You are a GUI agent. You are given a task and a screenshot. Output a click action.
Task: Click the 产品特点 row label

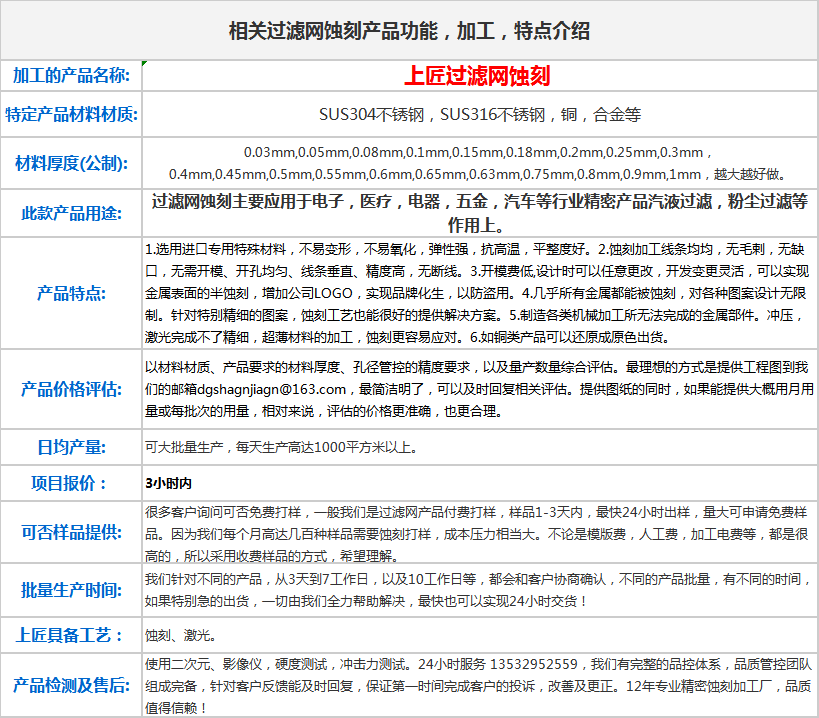tap(71, 293)
